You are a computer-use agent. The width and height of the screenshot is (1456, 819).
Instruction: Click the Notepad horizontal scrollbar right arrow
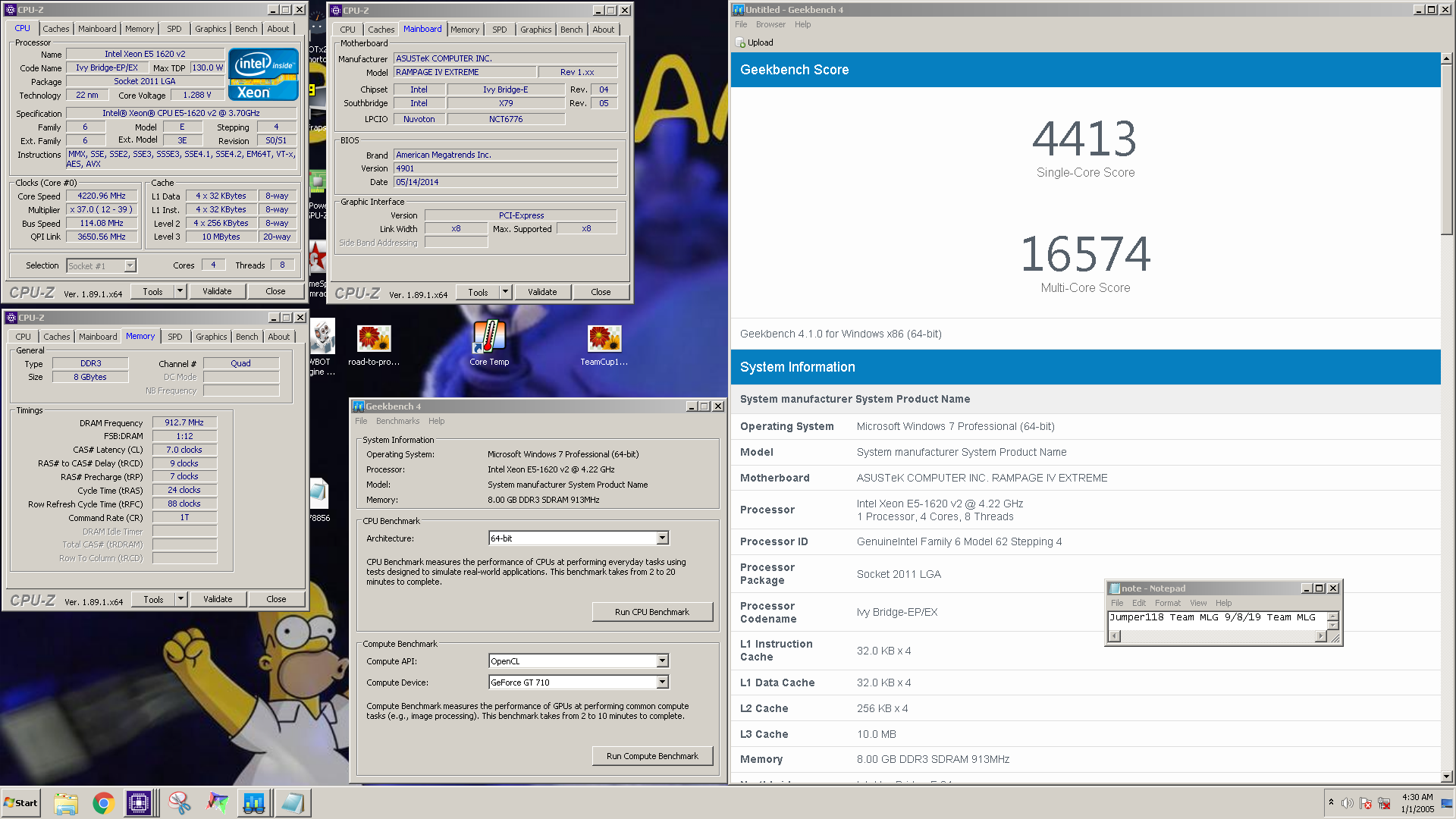pos(1320,636)
